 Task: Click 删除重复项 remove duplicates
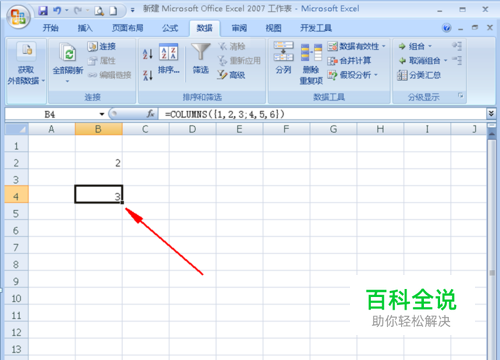tap(311, 64)
